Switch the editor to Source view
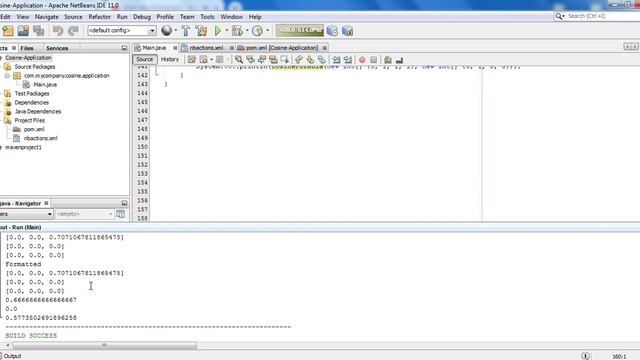Image resolution: width=640 pixels, height=360 pixels. click(x=144, y=59)
